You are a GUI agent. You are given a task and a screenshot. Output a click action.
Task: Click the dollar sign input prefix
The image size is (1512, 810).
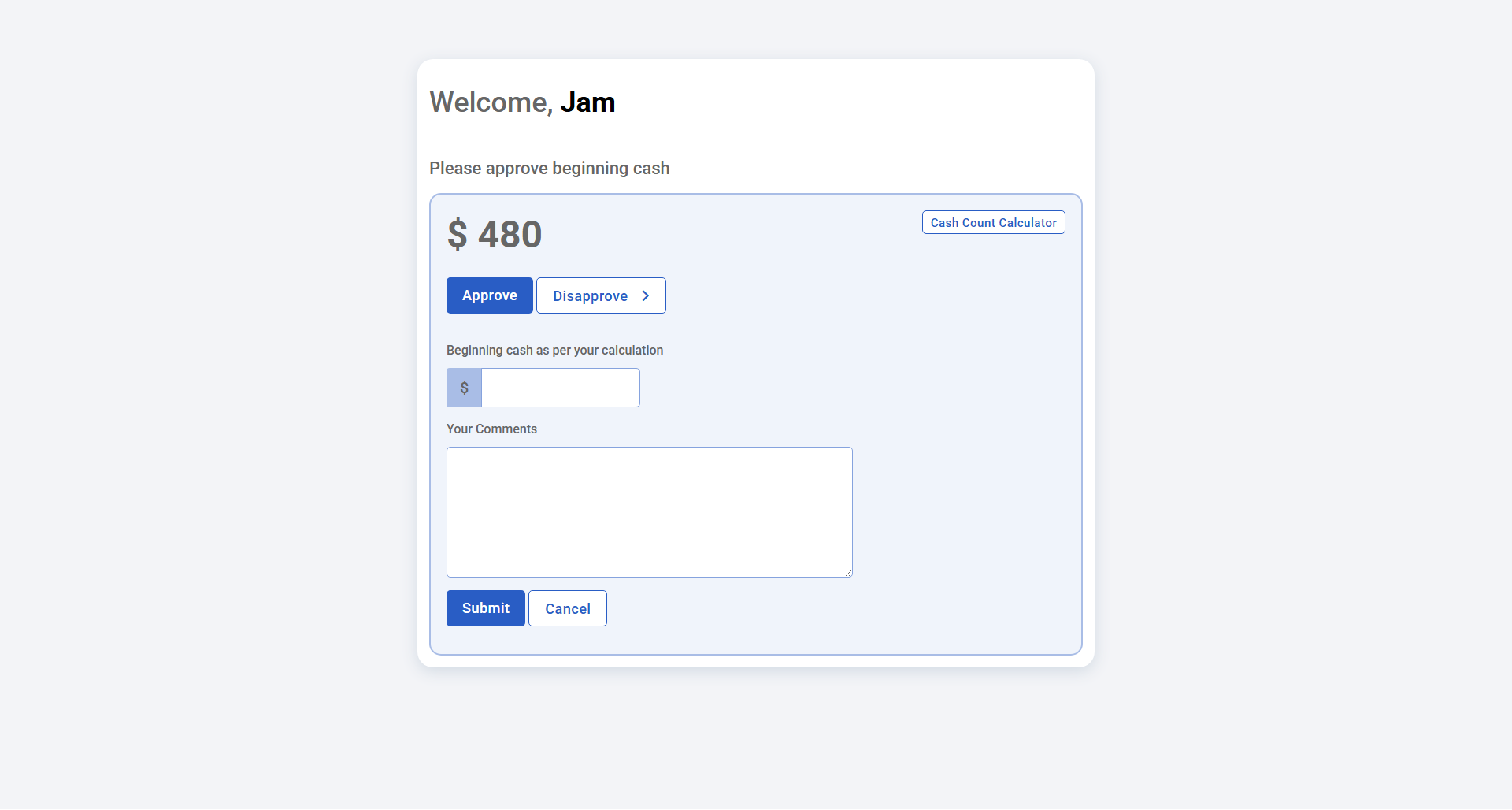(x=464, y=388)
